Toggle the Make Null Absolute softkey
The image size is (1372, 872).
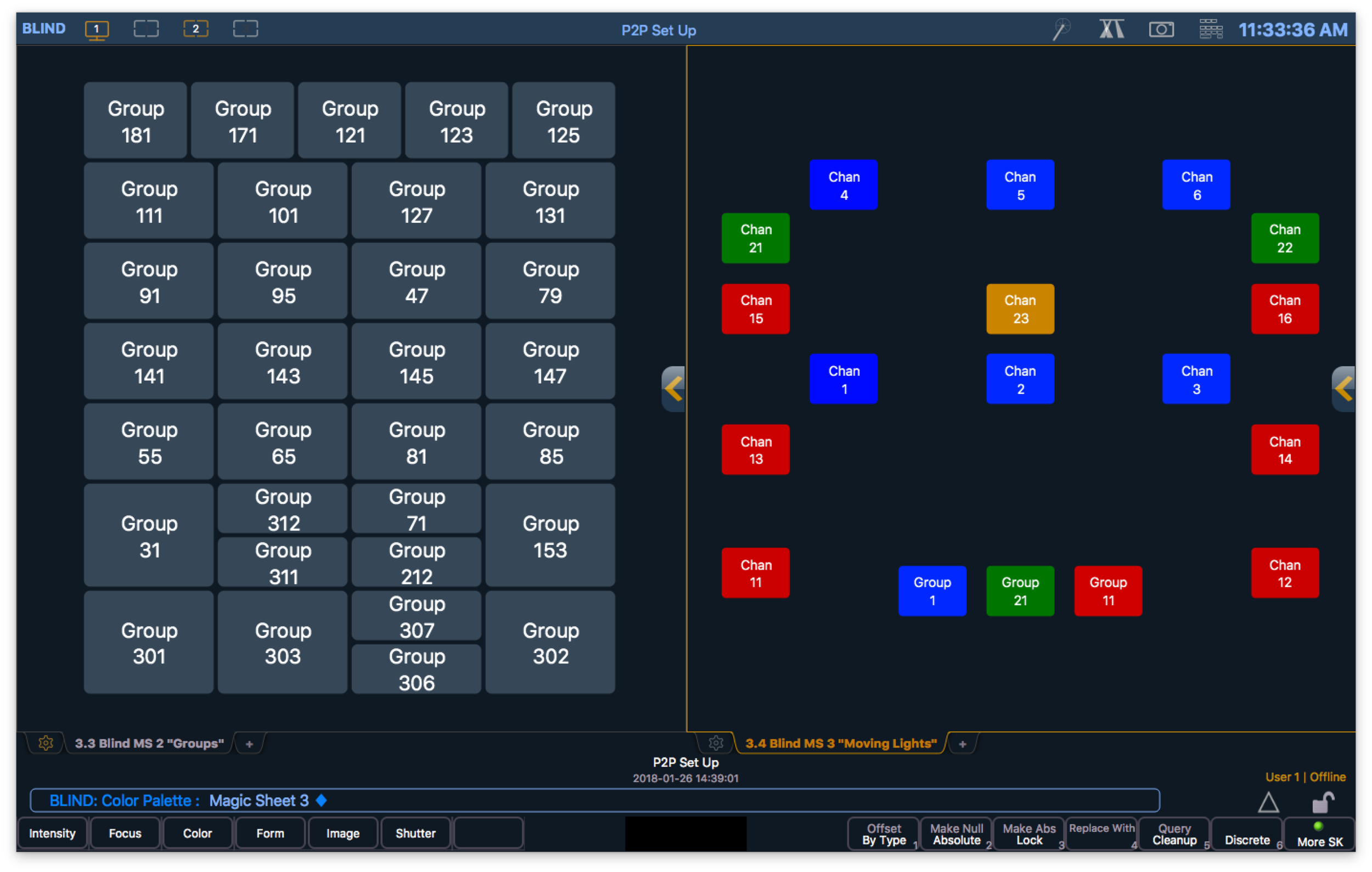coord(957,834)
